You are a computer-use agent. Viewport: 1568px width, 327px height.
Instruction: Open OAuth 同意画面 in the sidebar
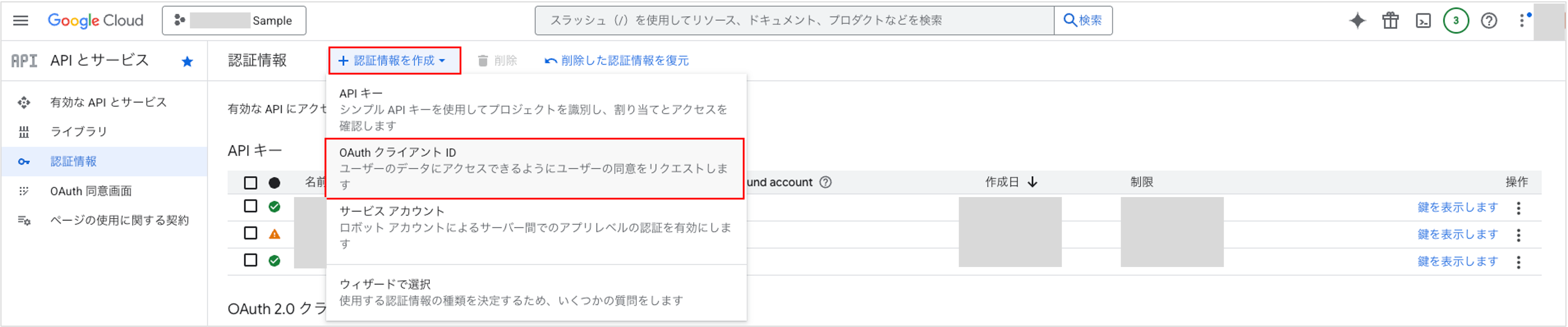pos(91,191)
